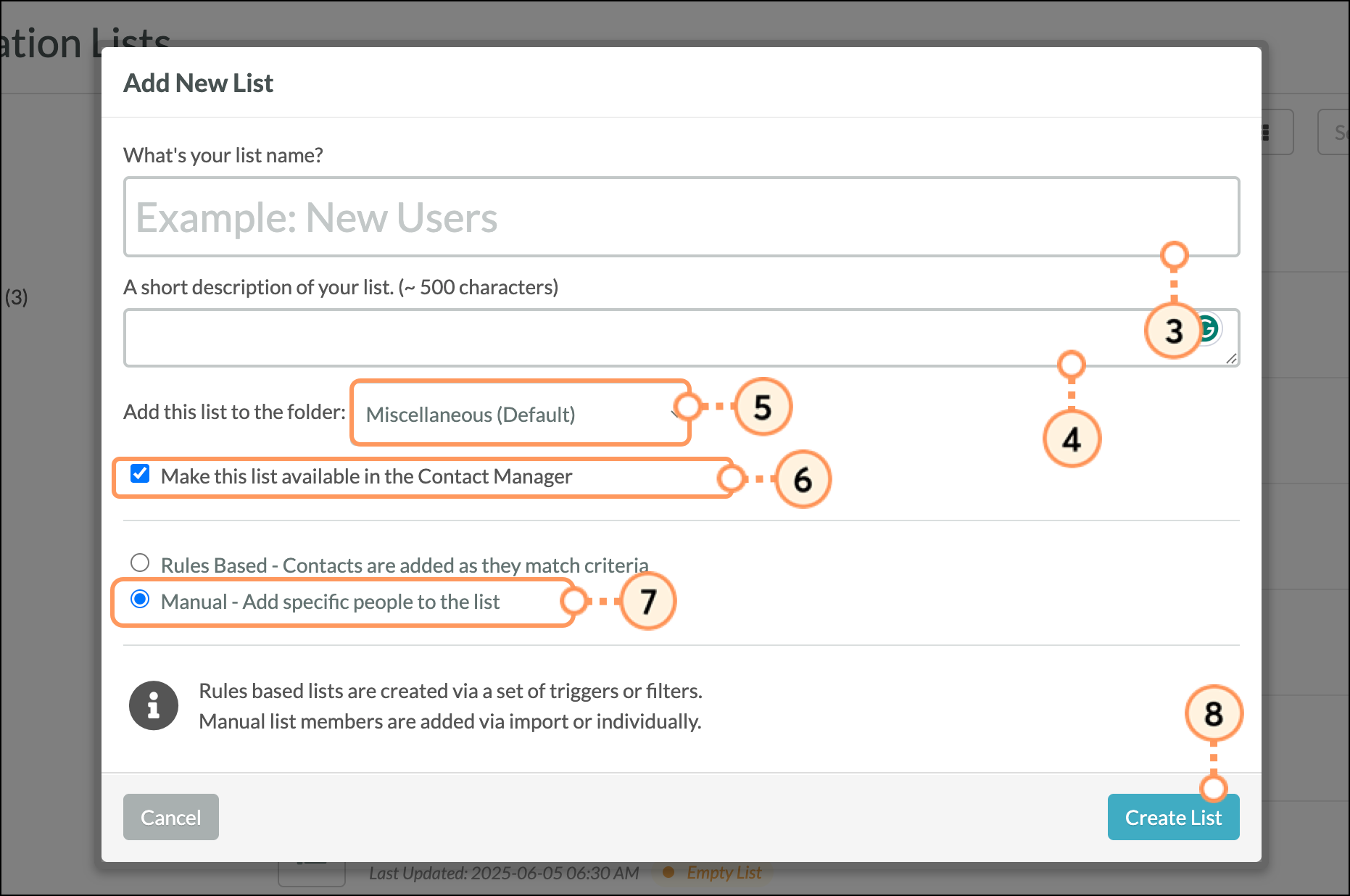Focus the list name input field
The image size is (1350, 896).
[x=680, y=217]
